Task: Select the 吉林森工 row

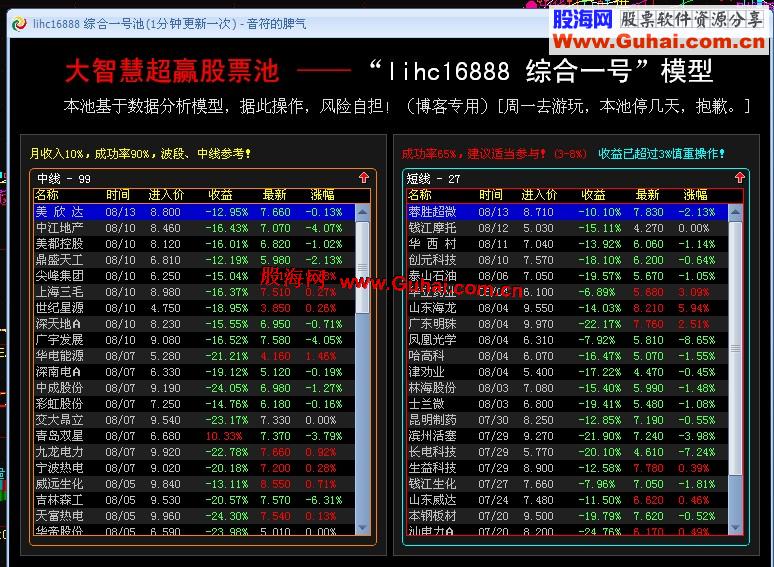Action: [194, 500]
